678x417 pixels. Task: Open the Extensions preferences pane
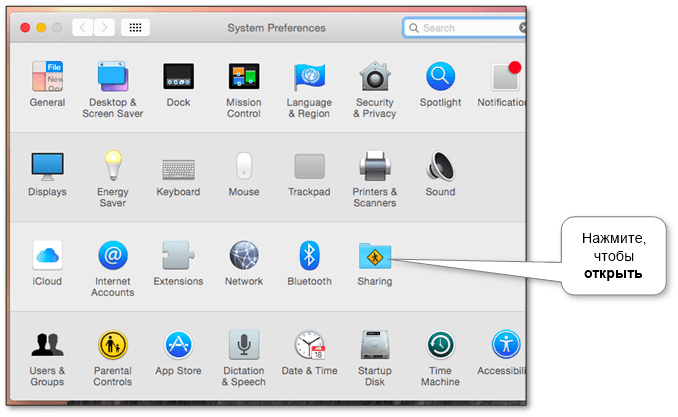click(178, 263)
